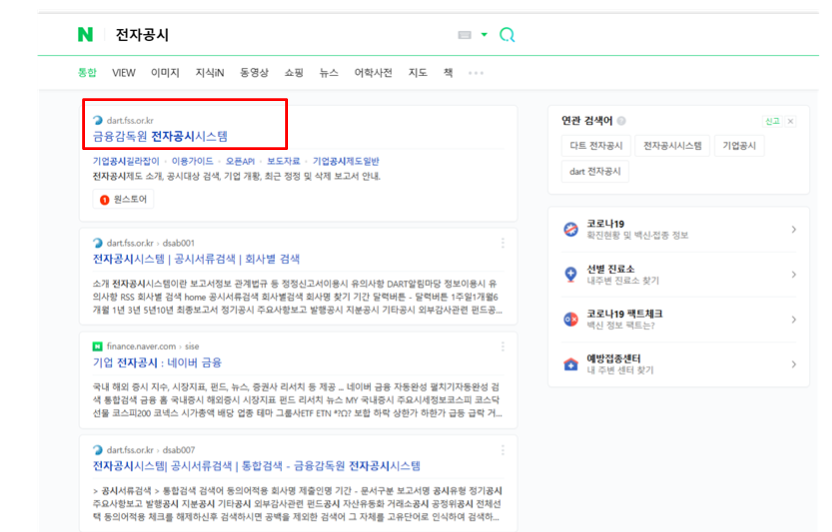Click the 예방접종센터 house icon
This screenshot has width=832, height=532.
click(570, 364)
